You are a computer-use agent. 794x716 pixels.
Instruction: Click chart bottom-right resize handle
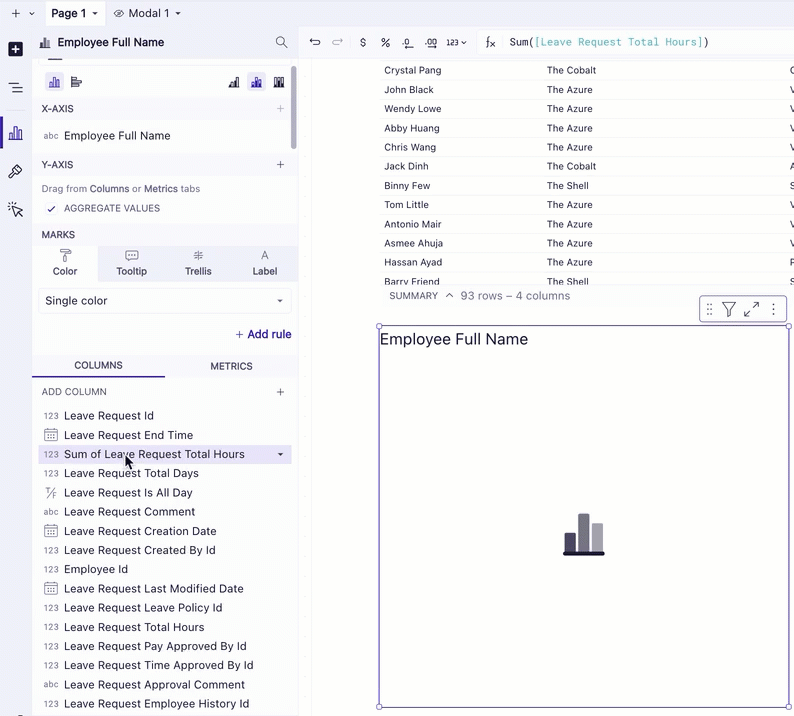point(789,706)
